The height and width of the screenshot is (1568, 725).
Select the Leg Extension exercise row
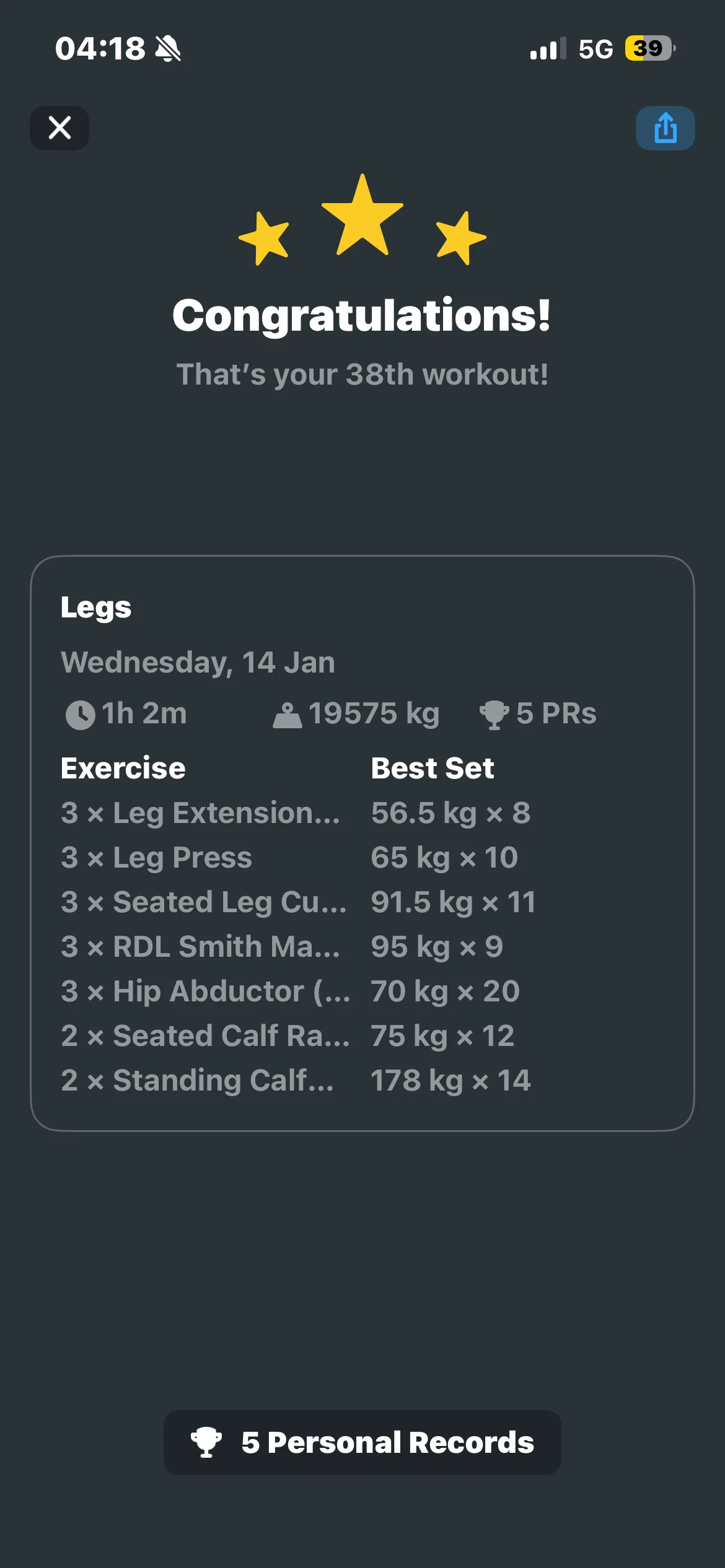pyautogui.click(x=200, y=813)
